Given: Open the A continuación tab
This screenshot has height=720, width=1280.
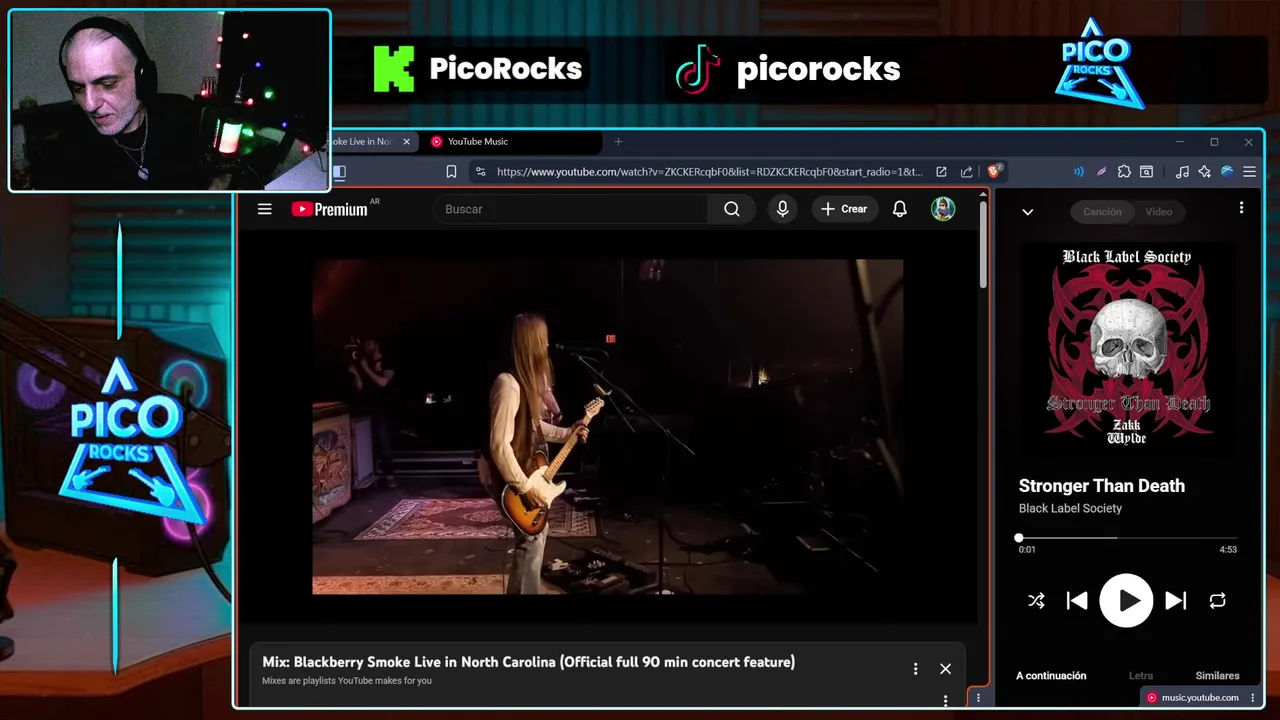Looking at the screenshot, I should (x=1051, y=676).
